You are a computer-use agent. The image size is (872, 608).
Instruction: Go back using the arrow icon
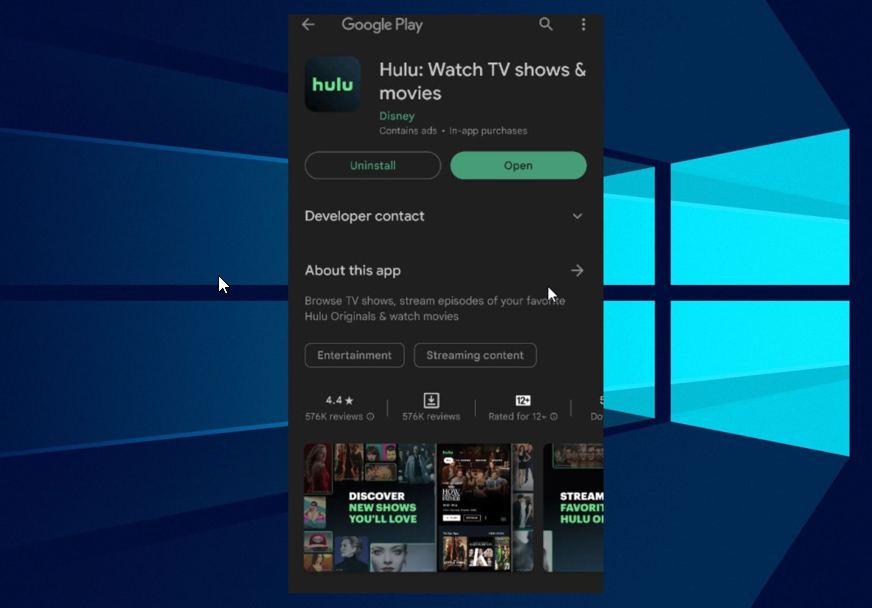pos(308,24)
